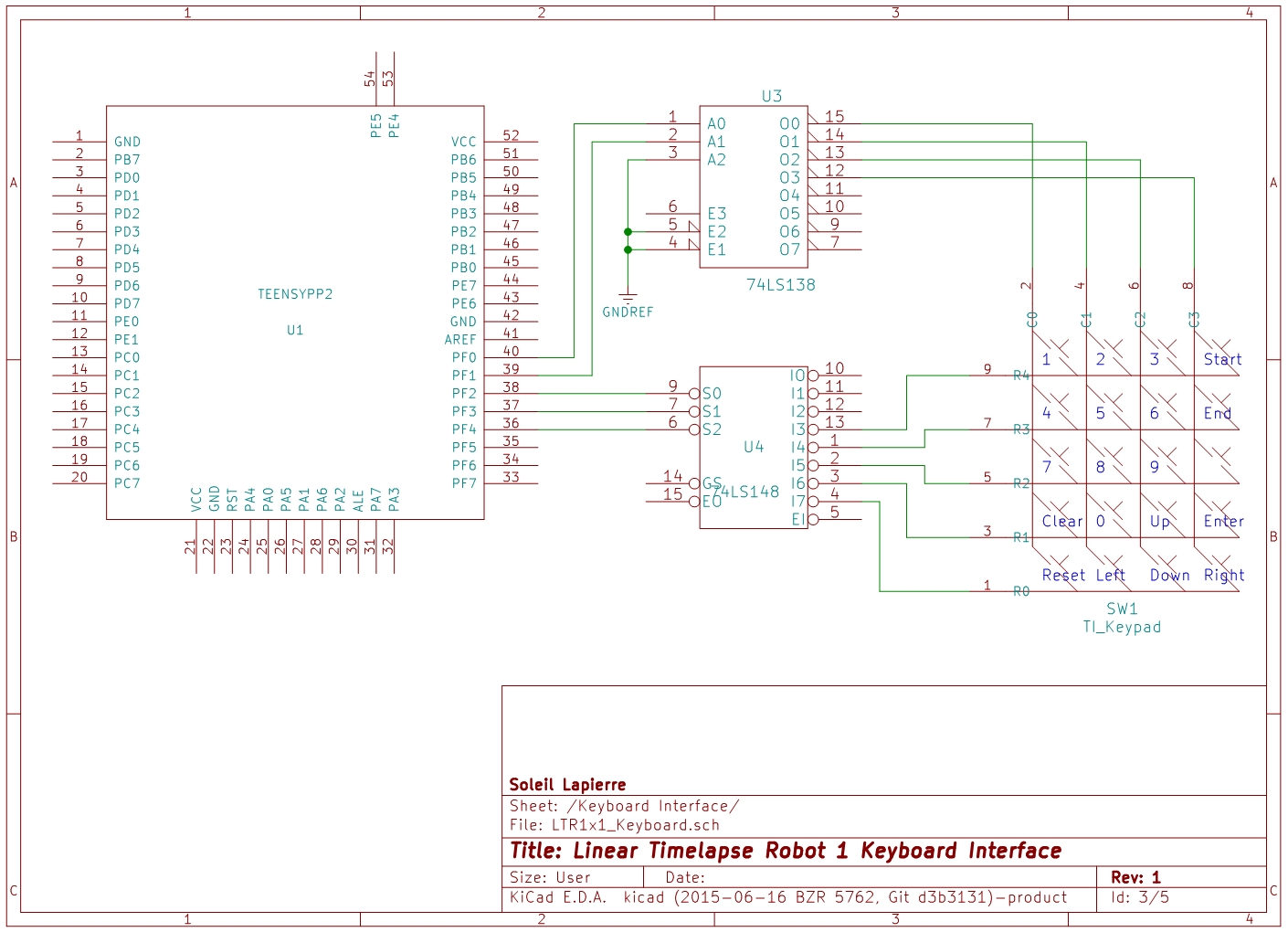Select the Enter key on the keypad
The image size is (1288, 932).
click(1223, 521)
